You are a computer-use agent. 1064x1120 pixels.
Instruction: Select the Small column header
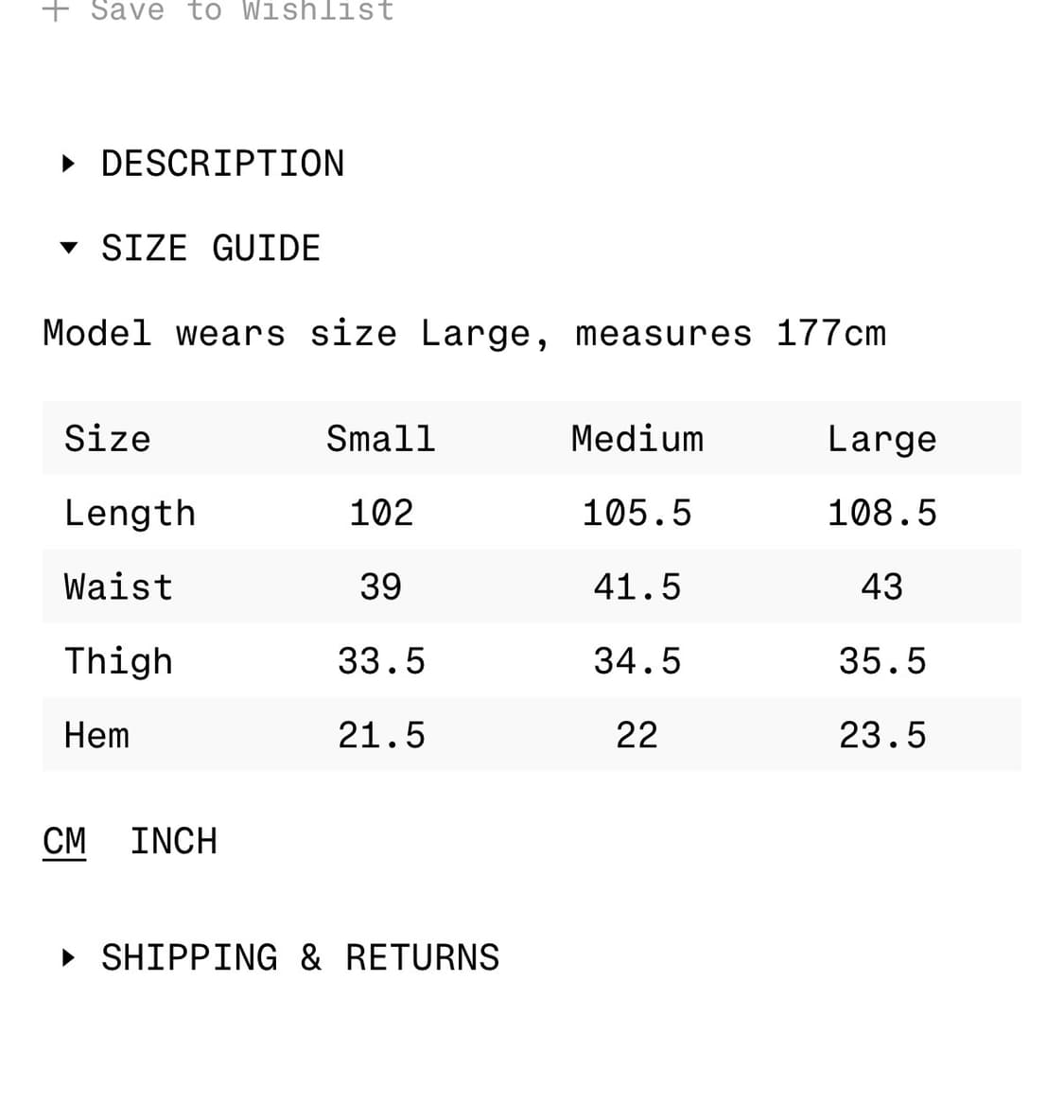[x=380, y=439]
